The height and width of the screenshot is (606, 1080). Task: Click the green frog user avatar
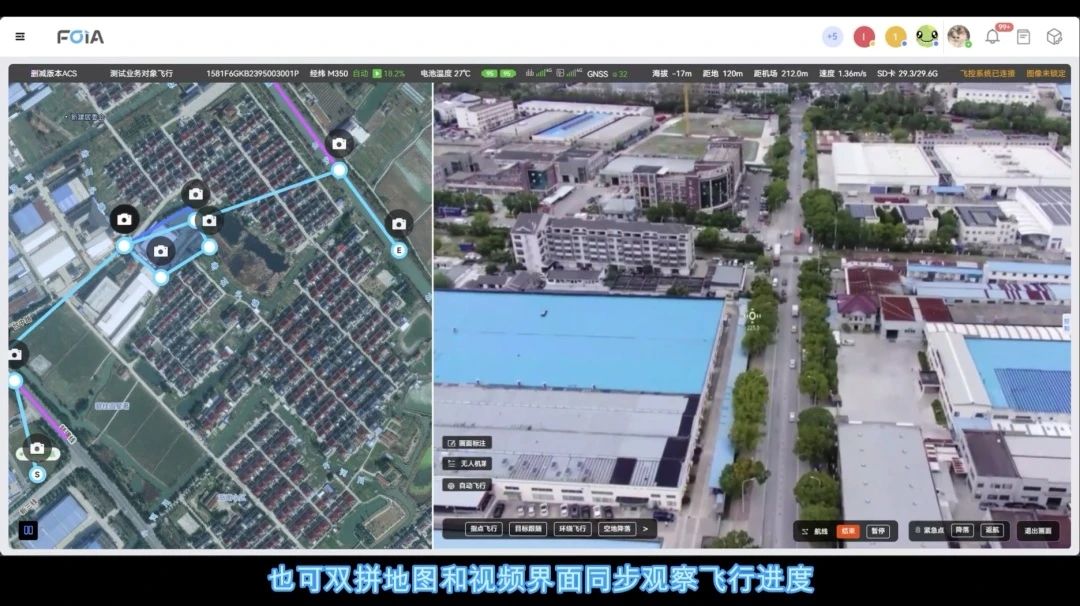(x=927, y=37)
